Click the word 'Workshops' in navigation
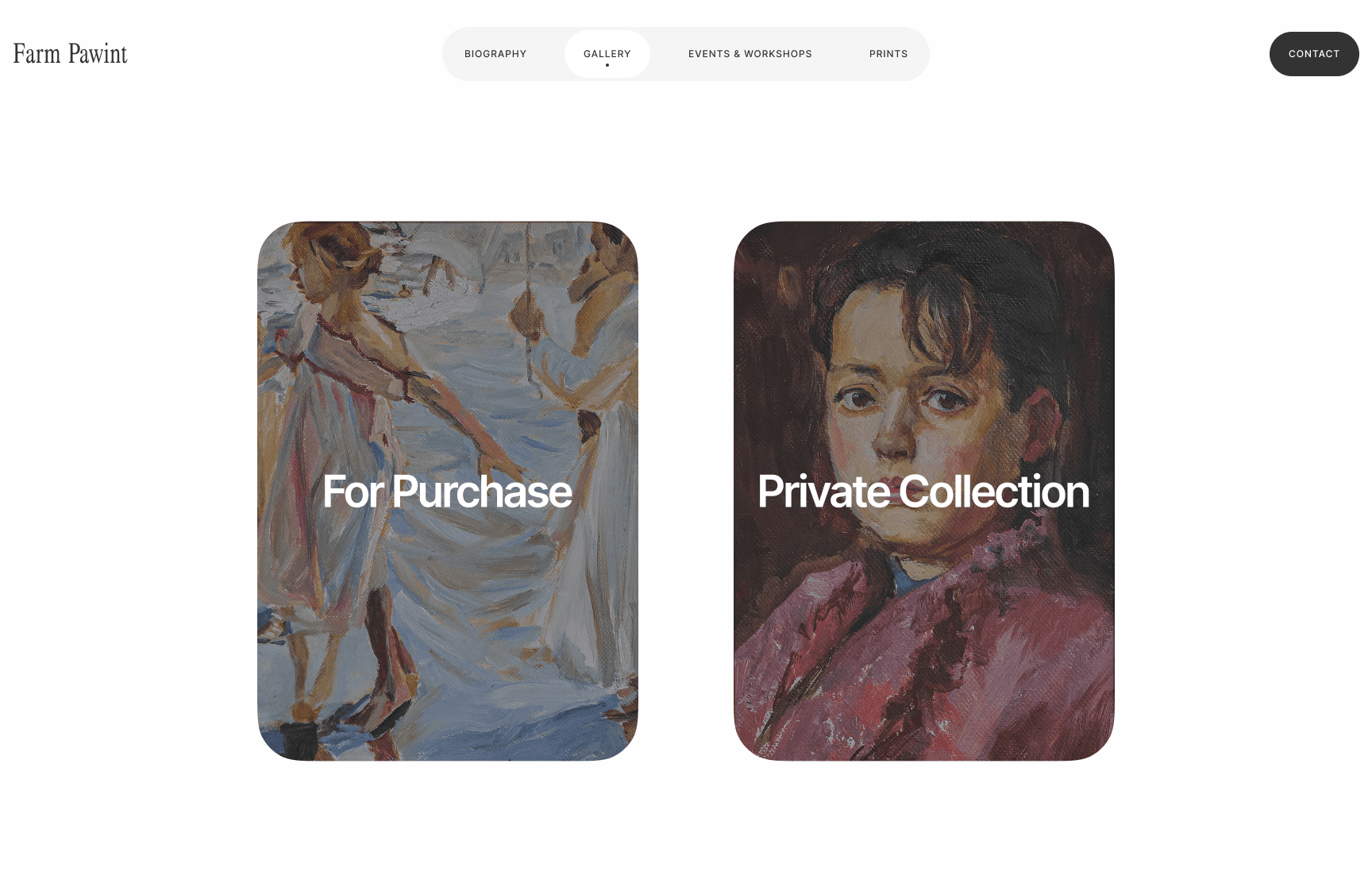The height and width of the screenshot is (887, 1372). pyautogui.click(x=778, y=54)
